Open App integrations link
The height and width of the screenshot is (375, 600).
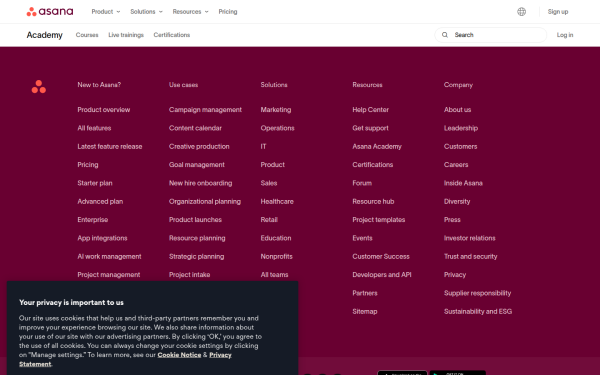102,238
